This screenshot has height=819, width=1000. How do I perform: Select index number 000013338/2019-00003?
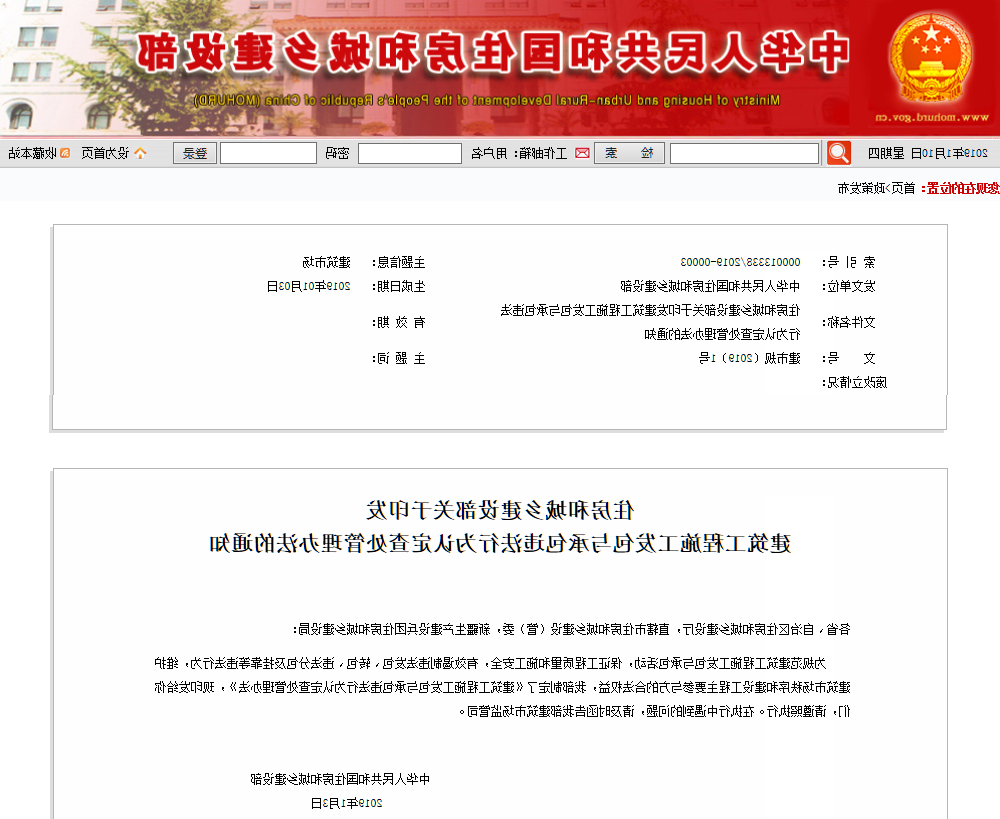click(x=740, y=262)
